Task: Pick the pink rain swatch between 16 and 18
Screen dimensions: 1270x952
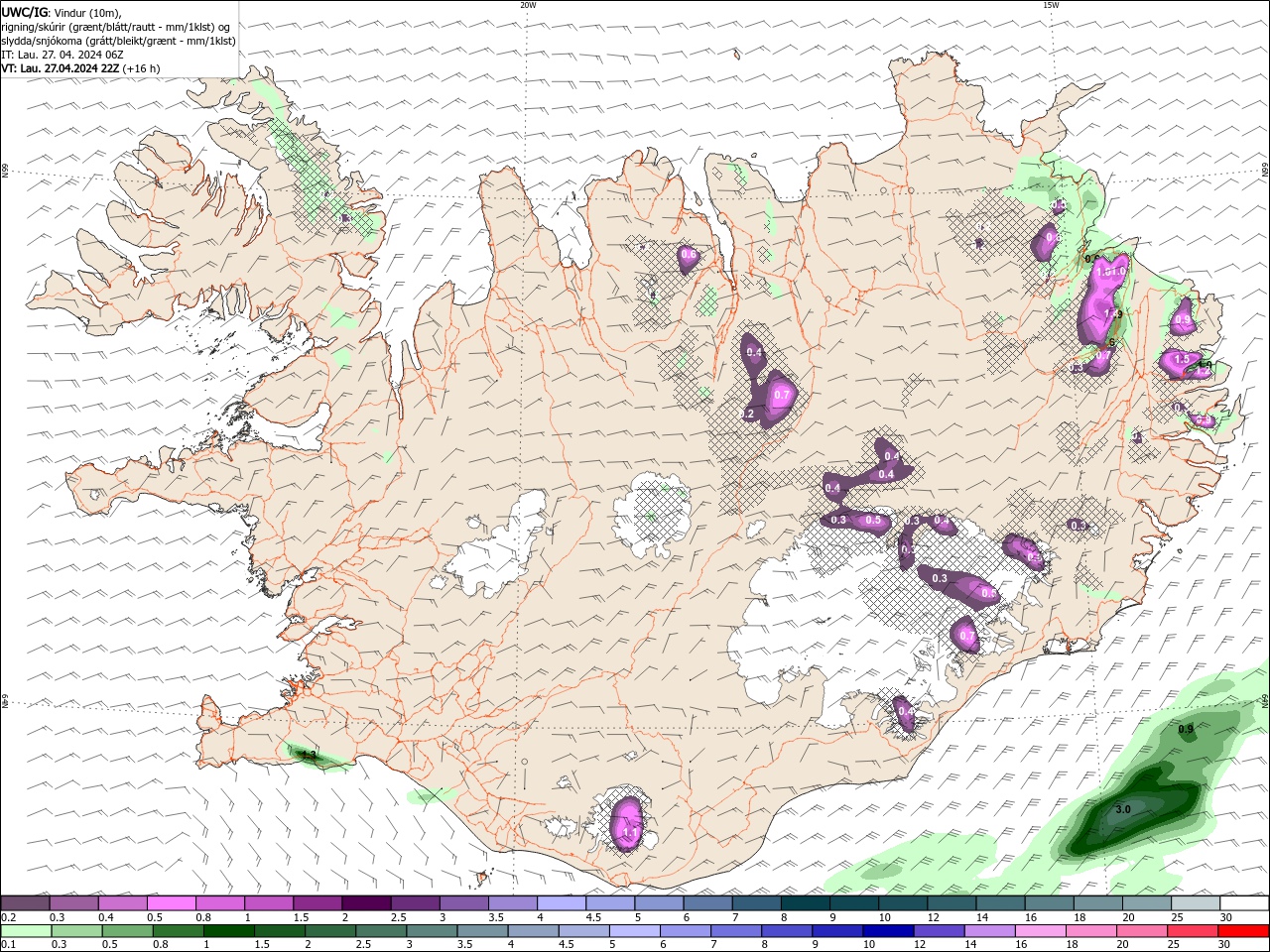Action: pyautogui.click(x=1041, y=931)
